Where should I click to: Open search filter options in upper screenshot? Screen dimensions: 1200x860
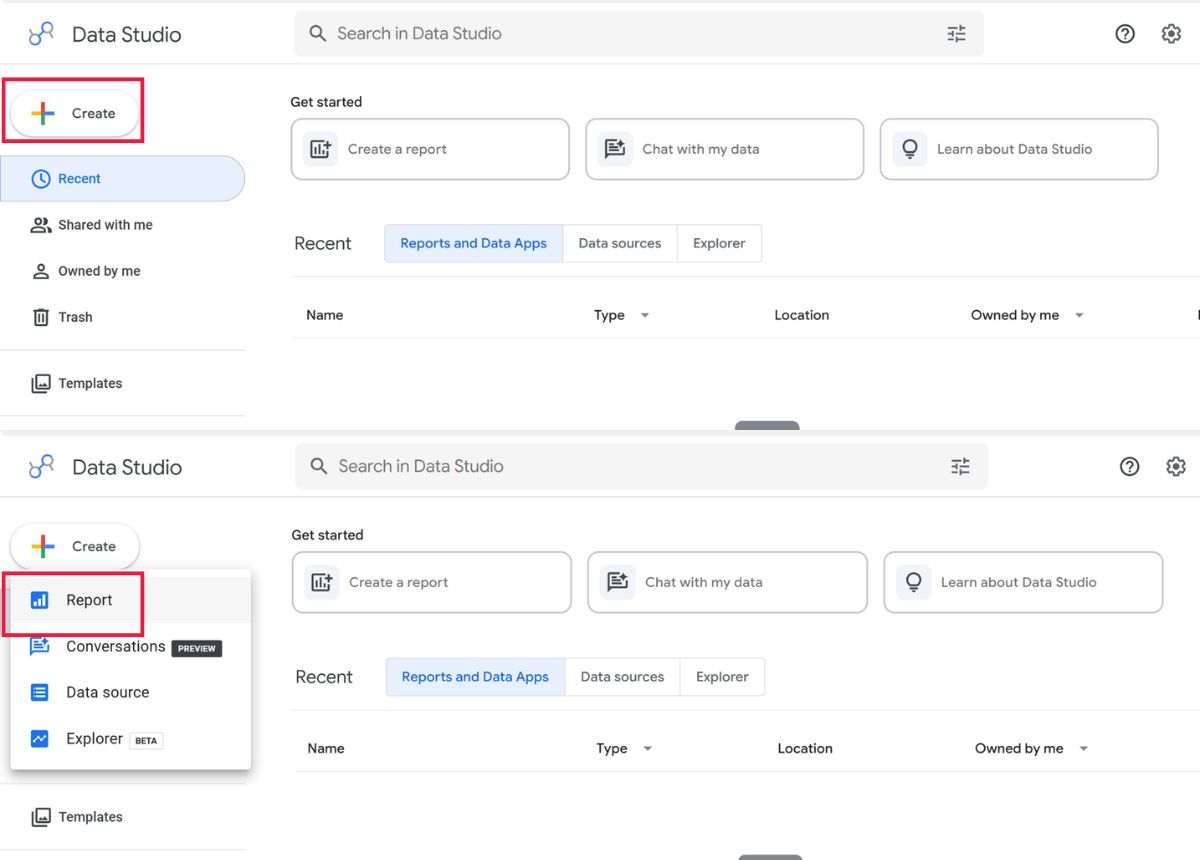coord(957,34)
